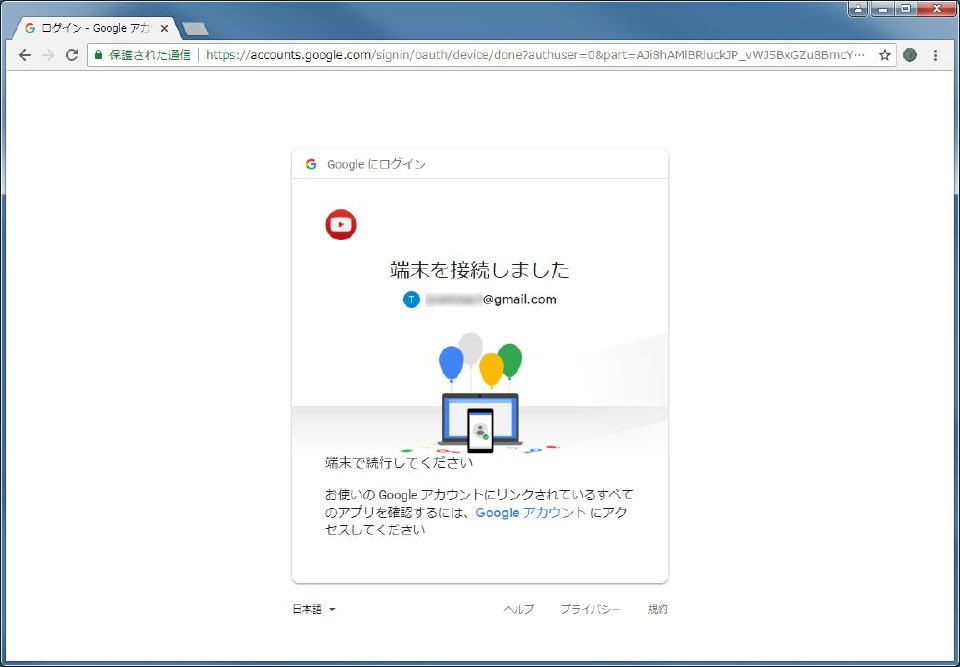Open the green extension icon in toolbar
Screen dimensions: 960x667
coord(910,55)
